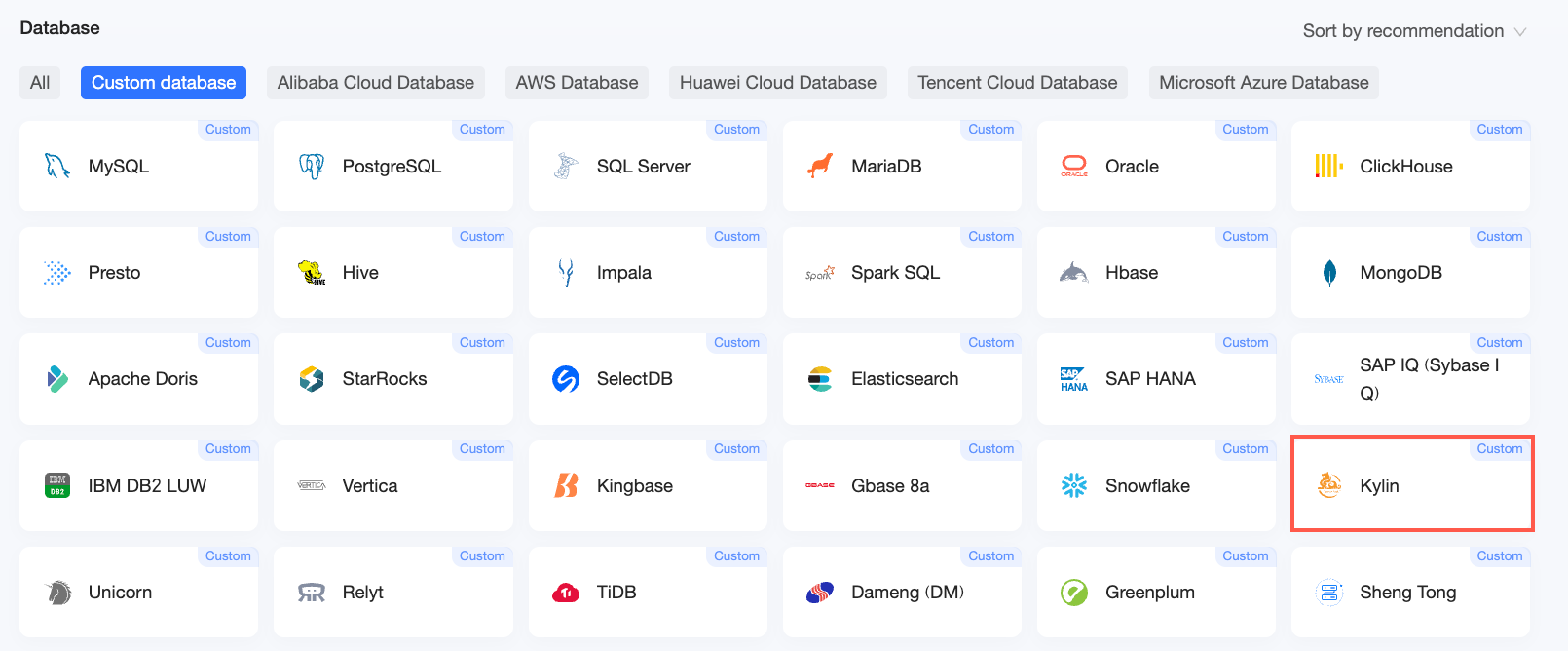Click the Custom tag on MySQL card
This screenshot has width=1568, height=651.
228,130
